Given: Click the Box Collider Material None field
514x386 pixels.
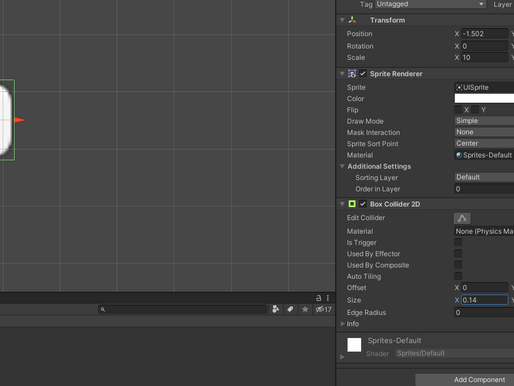Looking at the screenshot, I should click(484, 231).
